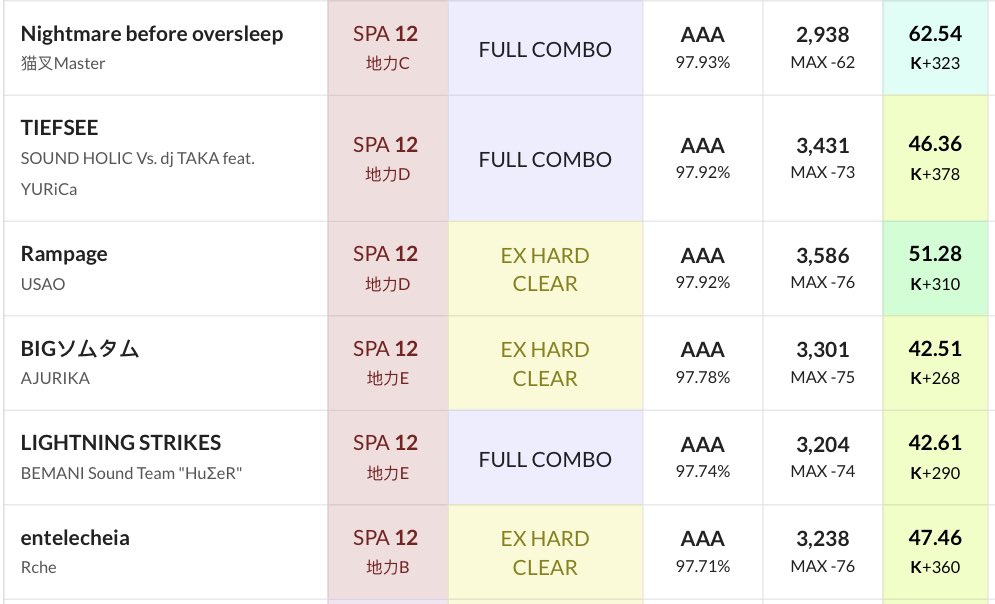
Task: Click the 2,938 score value
Action: [823, 34]
